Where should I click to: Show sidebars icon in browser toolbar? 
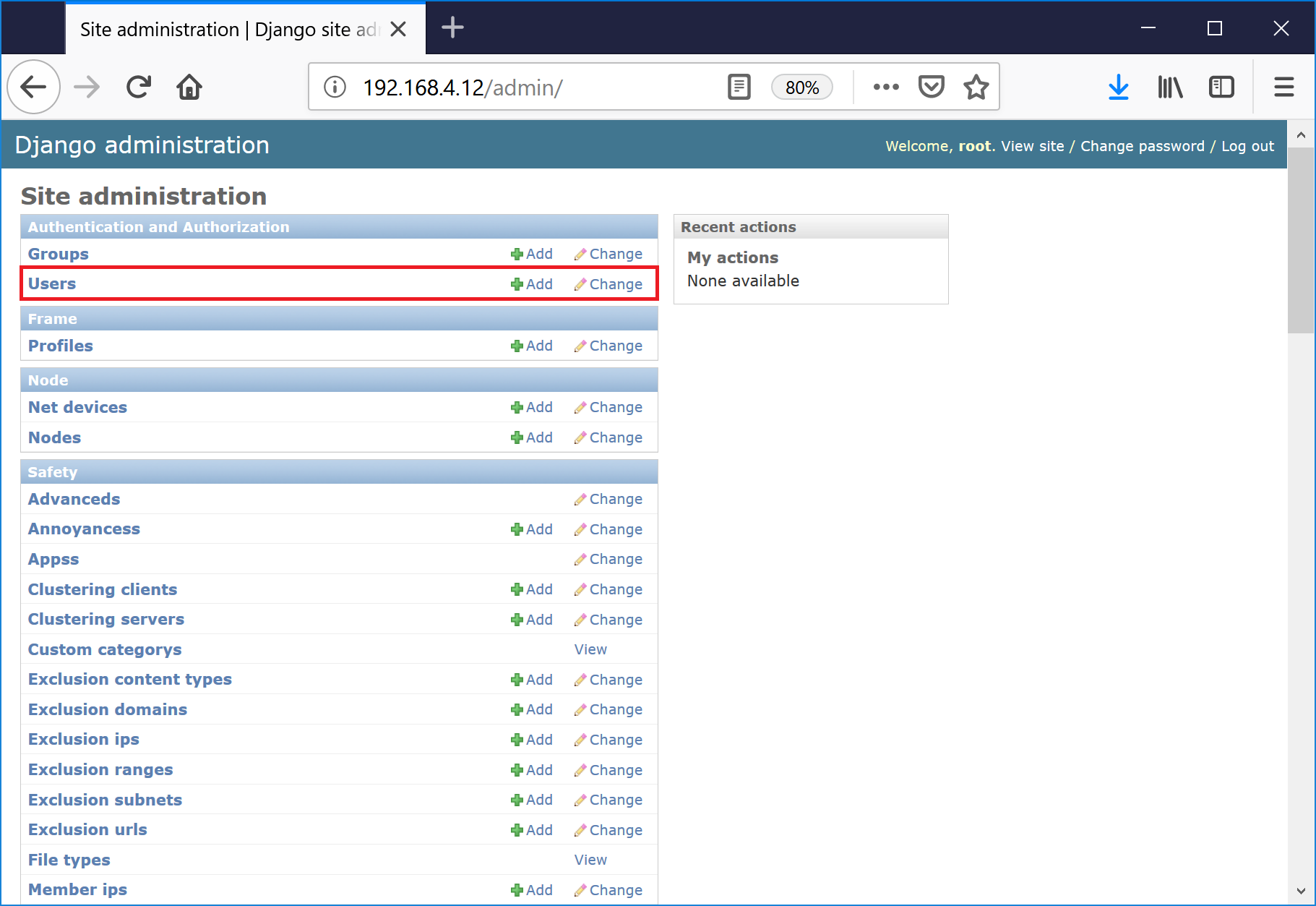1221,87
